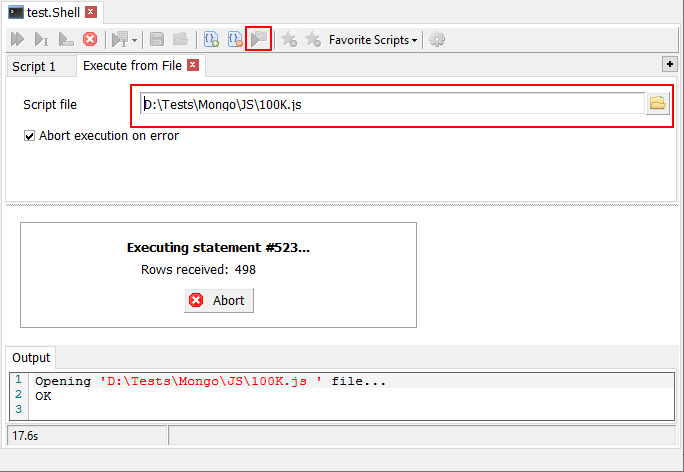Click the open script folder icon in toolbar
684x472 pixels.
(x=180, y=40)
